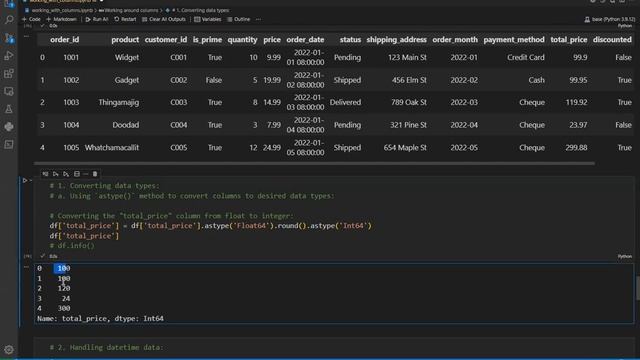Click the customer_id column header
The image size is (640, 360).
[166, 40]
